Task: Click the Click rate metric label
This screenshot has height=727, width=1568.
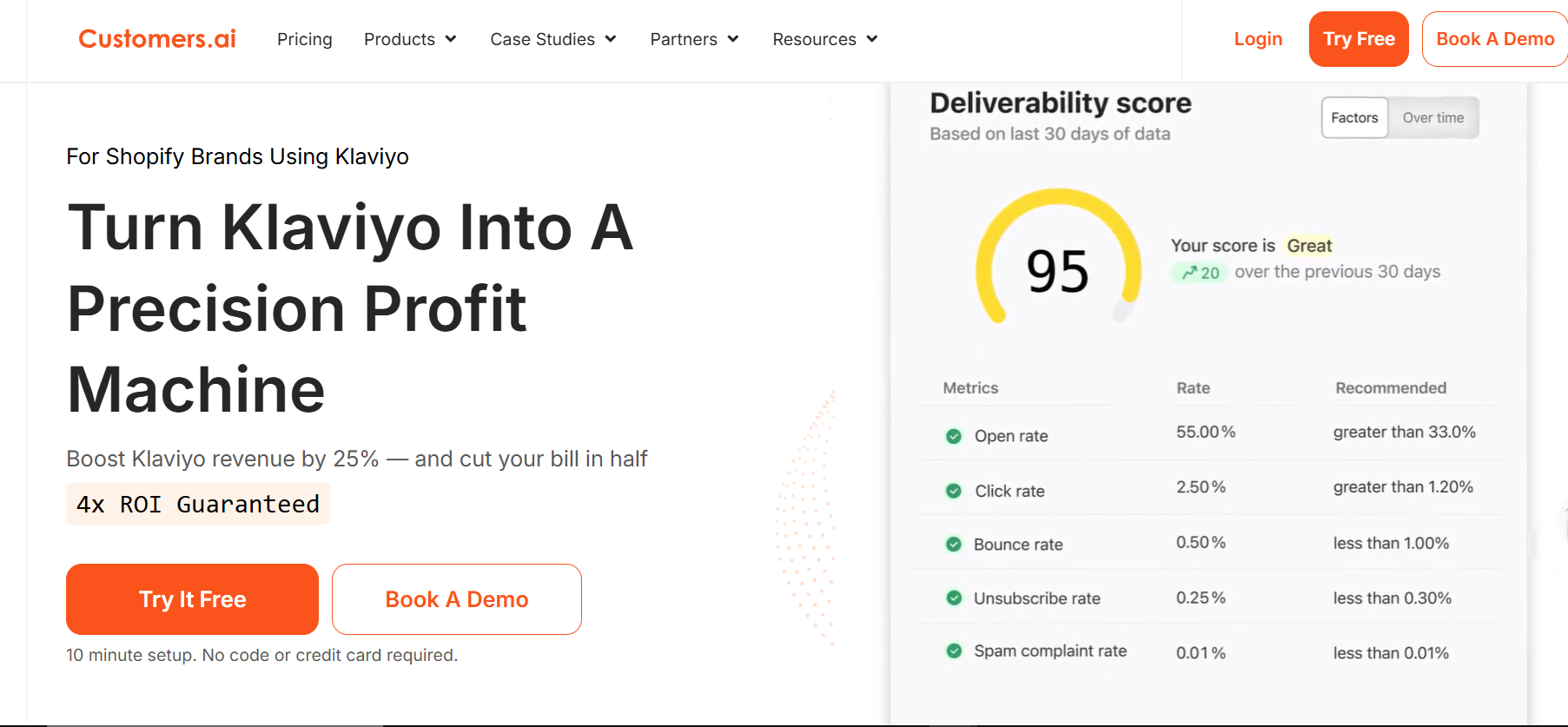Action: point(1009,491)
